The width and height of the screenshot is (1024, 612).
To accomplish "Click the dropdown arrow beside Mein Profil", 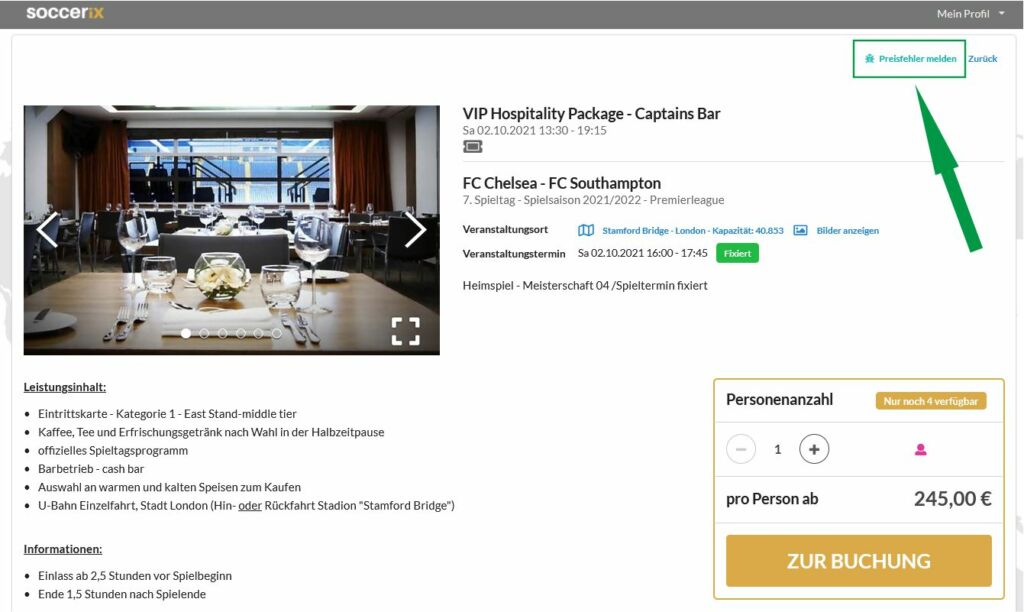I will pyautogui.click(x=1002, y=13).
